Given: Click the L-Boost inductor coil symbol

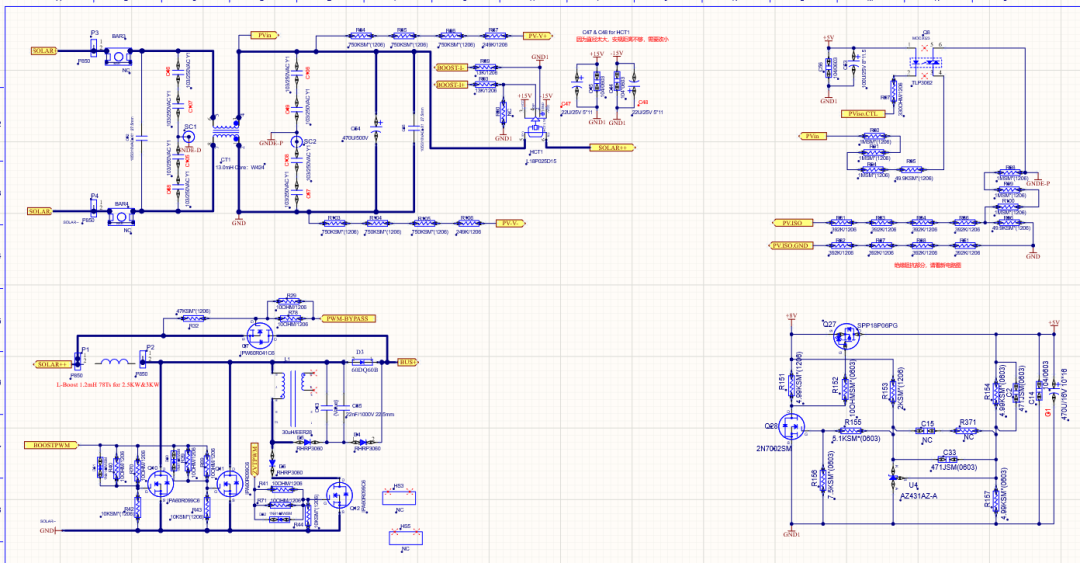Looking at the screenshot, I should point(115,362).
